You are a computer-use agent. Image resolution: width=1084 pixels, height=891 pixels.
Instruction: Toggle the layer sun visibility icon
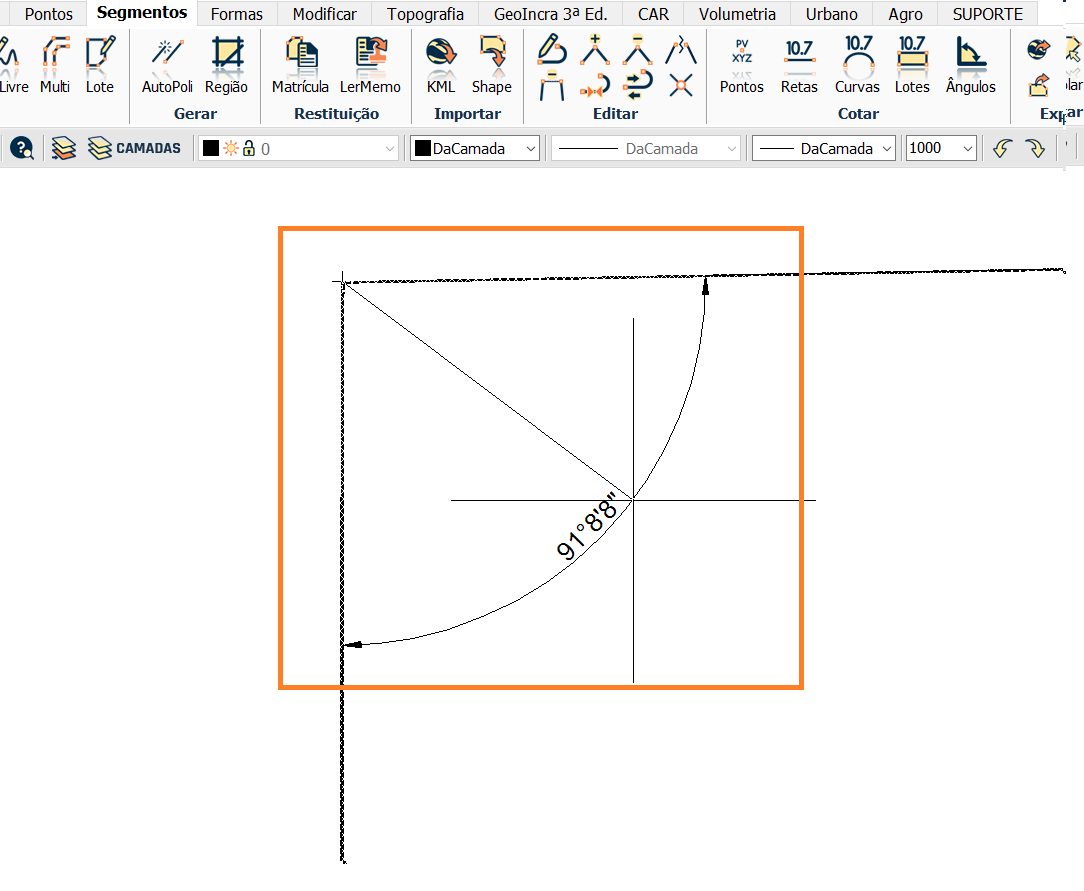click(x=231, y=149)
